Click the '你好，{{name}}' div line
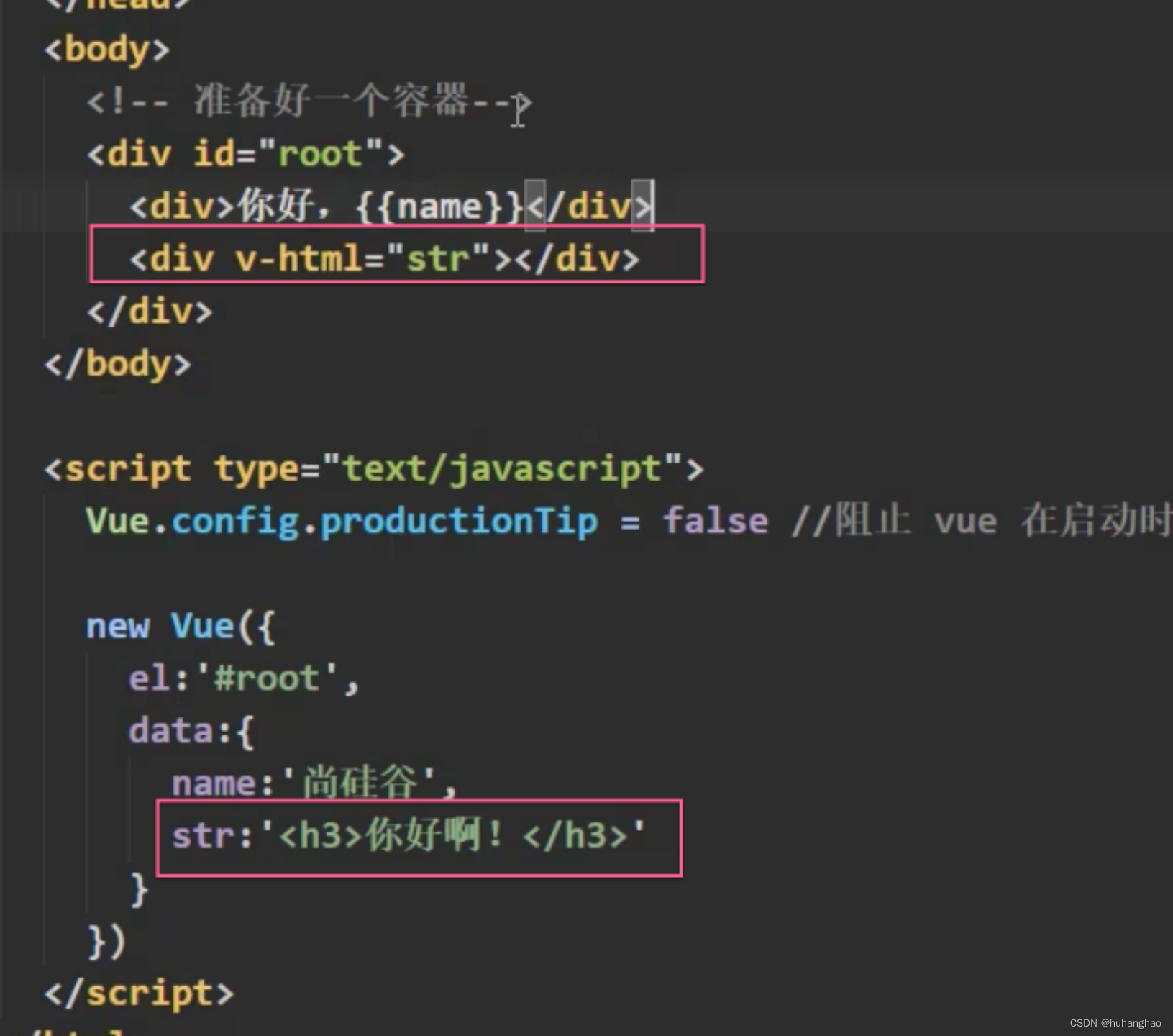Viewport: 1173px width, 1036px height. (391, 206)
